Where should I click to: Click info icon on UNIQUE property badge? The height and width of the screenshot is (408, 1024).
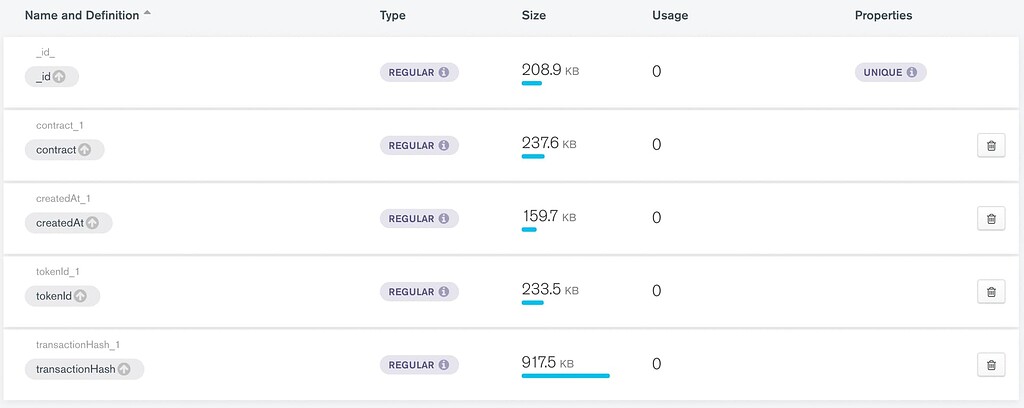(x=912, y=73)
